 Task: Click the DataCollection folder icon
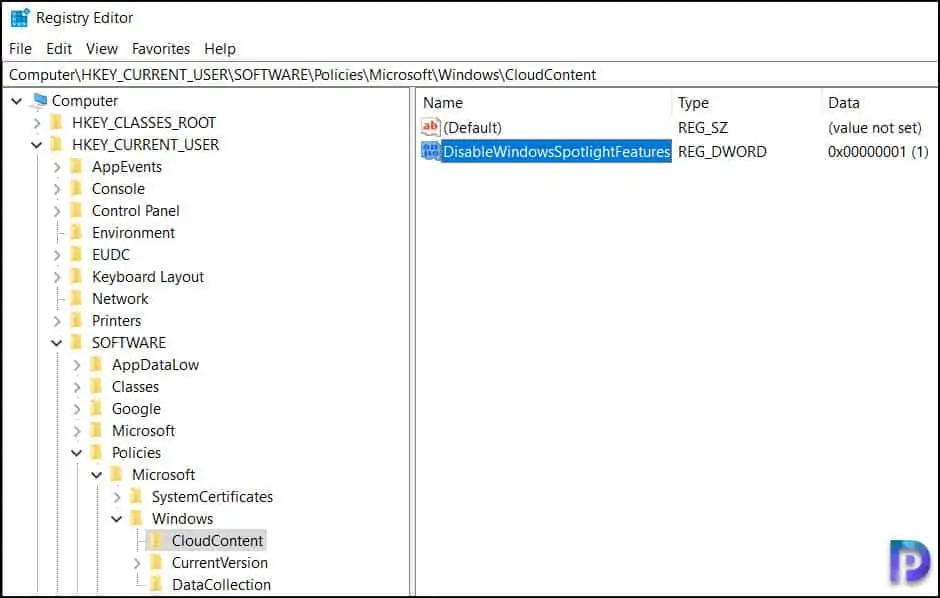pos(156,584)
